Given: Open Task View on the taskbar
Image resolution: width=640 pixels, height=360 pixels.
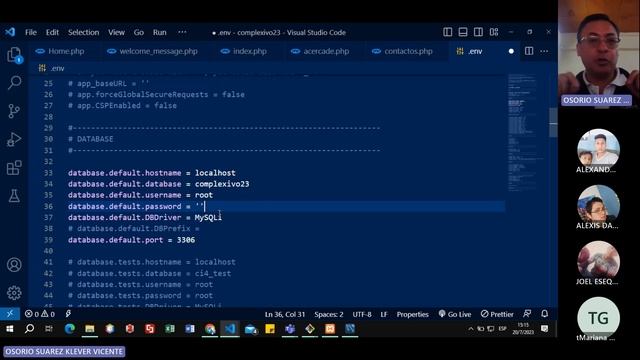Looking at the screenshot, I should coord(49,329).
